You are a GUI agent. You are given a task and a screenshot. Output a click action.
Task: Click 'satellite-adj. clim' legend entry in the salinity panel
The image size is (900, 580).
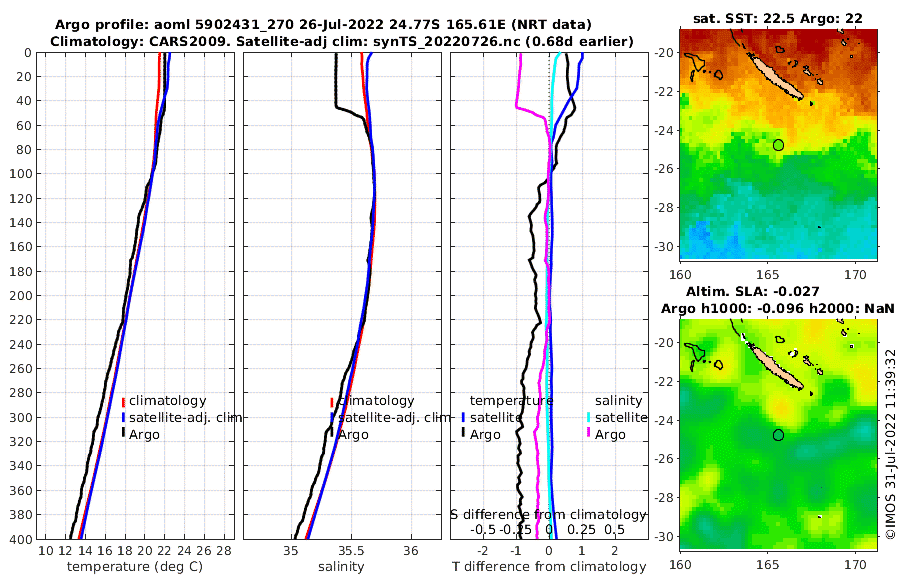[394, 417]
